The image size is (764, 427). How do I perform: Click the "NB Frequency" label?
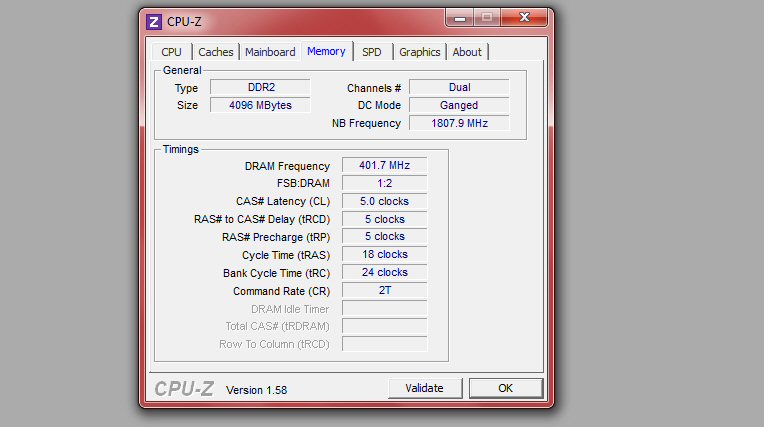(x=366, y=123)
